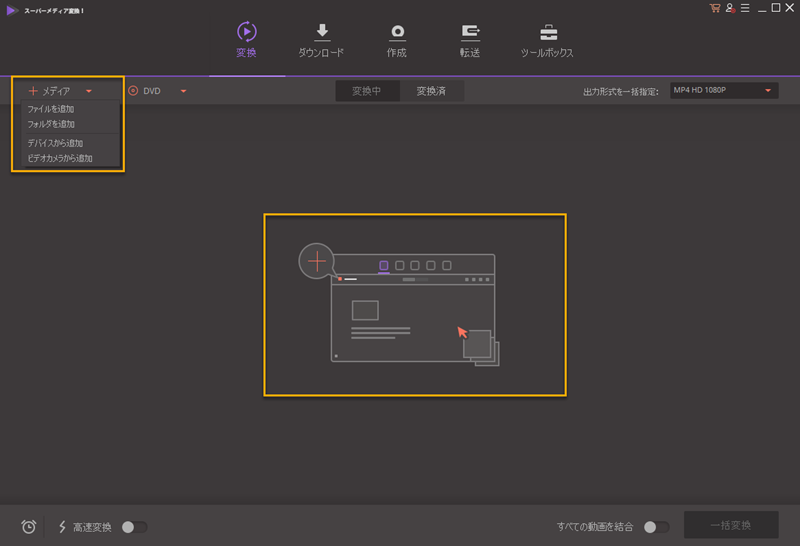Open the MP4 HD 1080P format dropdown

point(724,90)
